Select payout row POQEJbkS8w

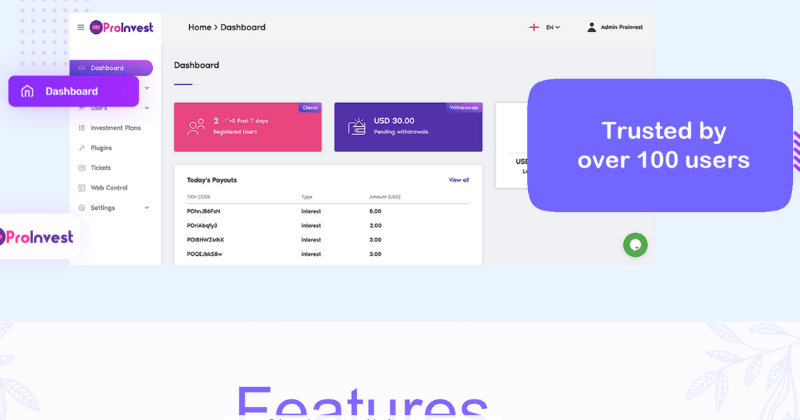coord(328,254)
